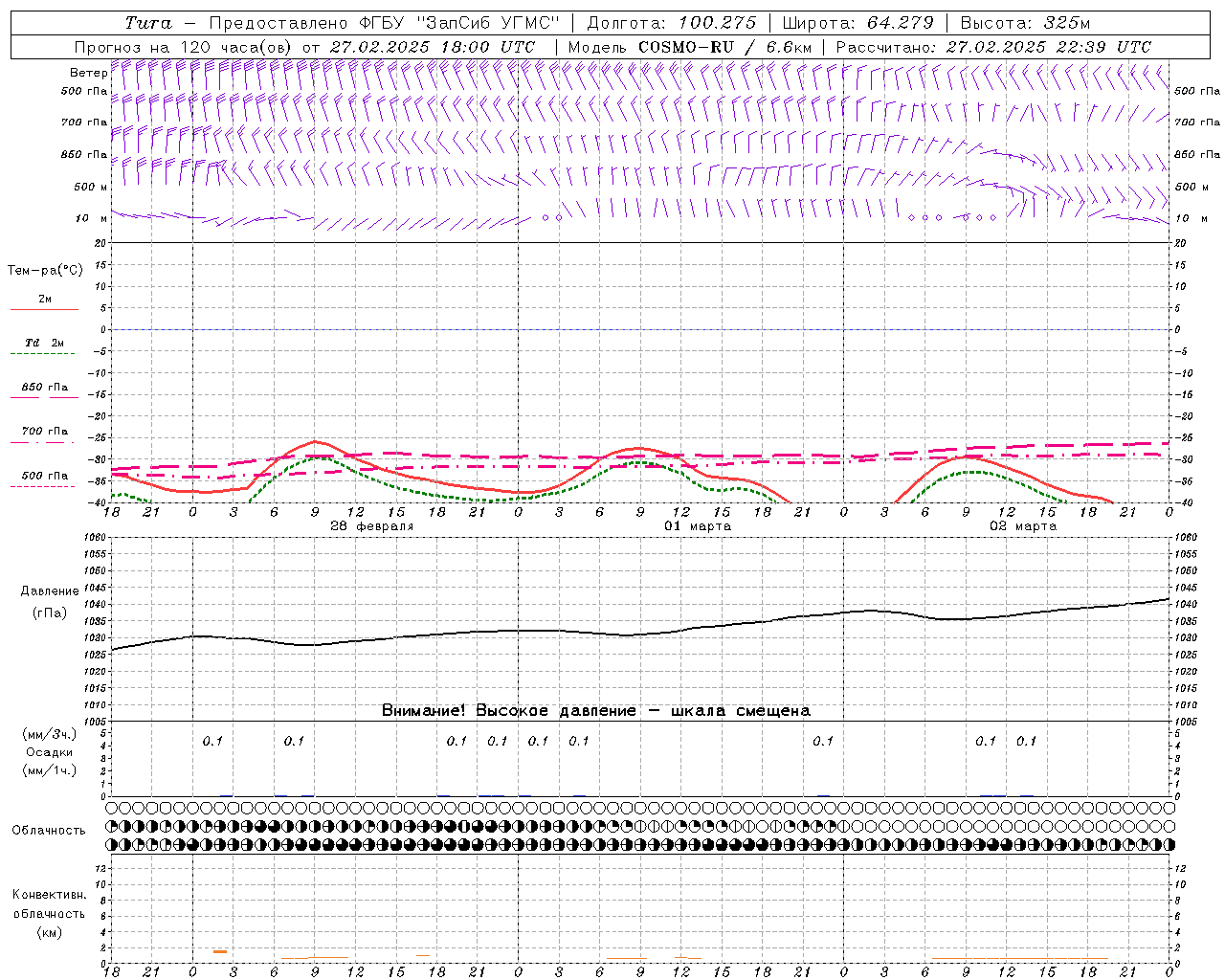Viewport: 1225px width, 980px height.
Task: Click the "700 гПа" dash-dot temperature legend entry
Action: (x=44, y=432)
